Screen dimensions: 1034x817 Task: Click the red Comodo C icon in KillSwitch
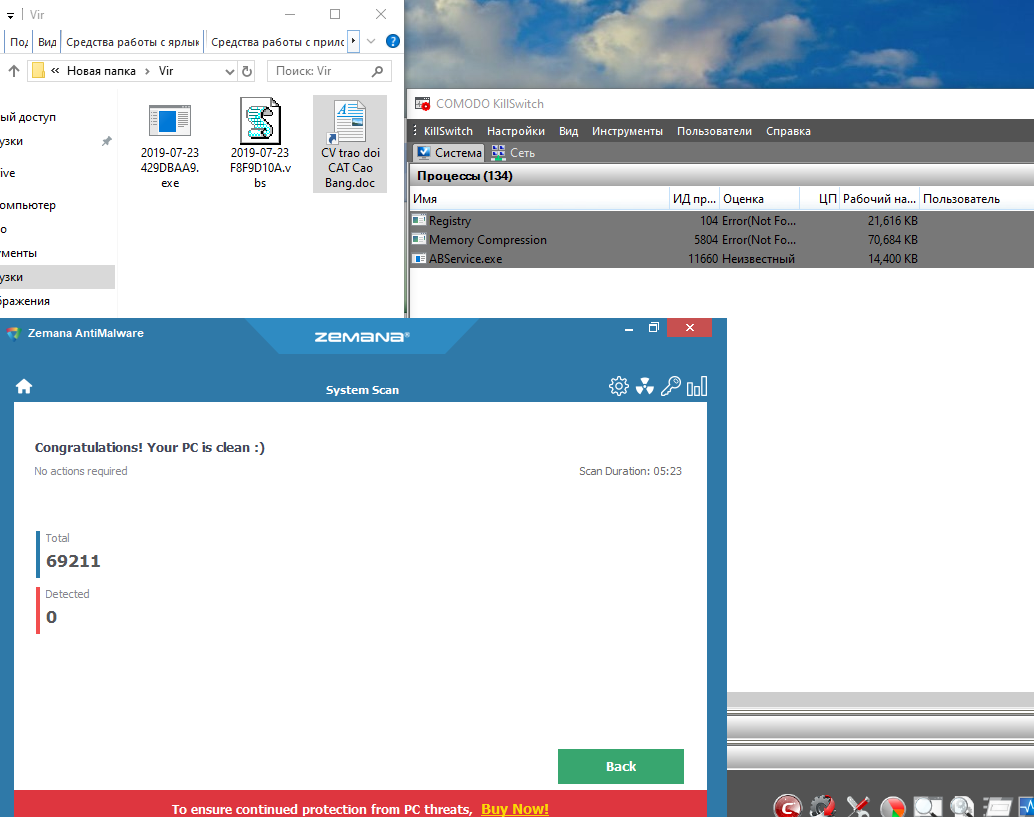[x=787, y=806]
